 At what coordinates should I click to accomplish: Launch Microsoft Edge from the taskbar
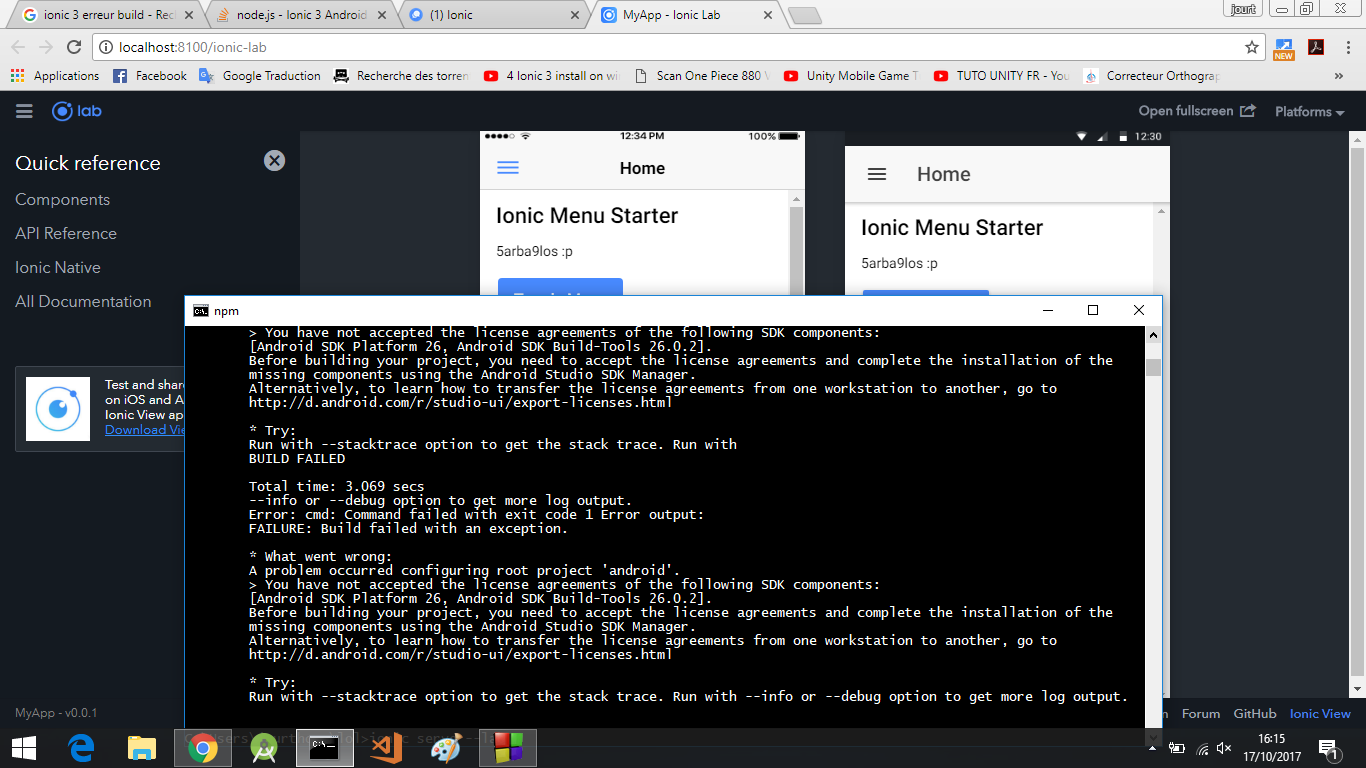tap(81, 747)
